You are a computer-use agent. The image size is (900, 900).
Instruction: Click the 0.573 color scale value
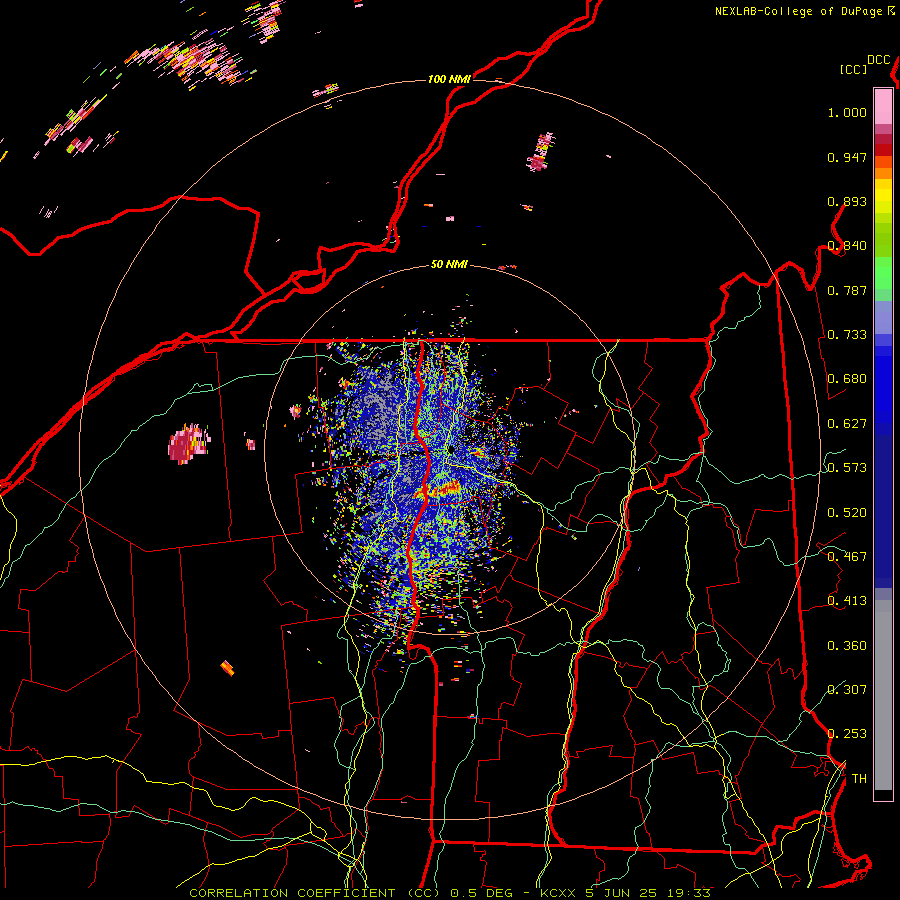pos(847,468)
